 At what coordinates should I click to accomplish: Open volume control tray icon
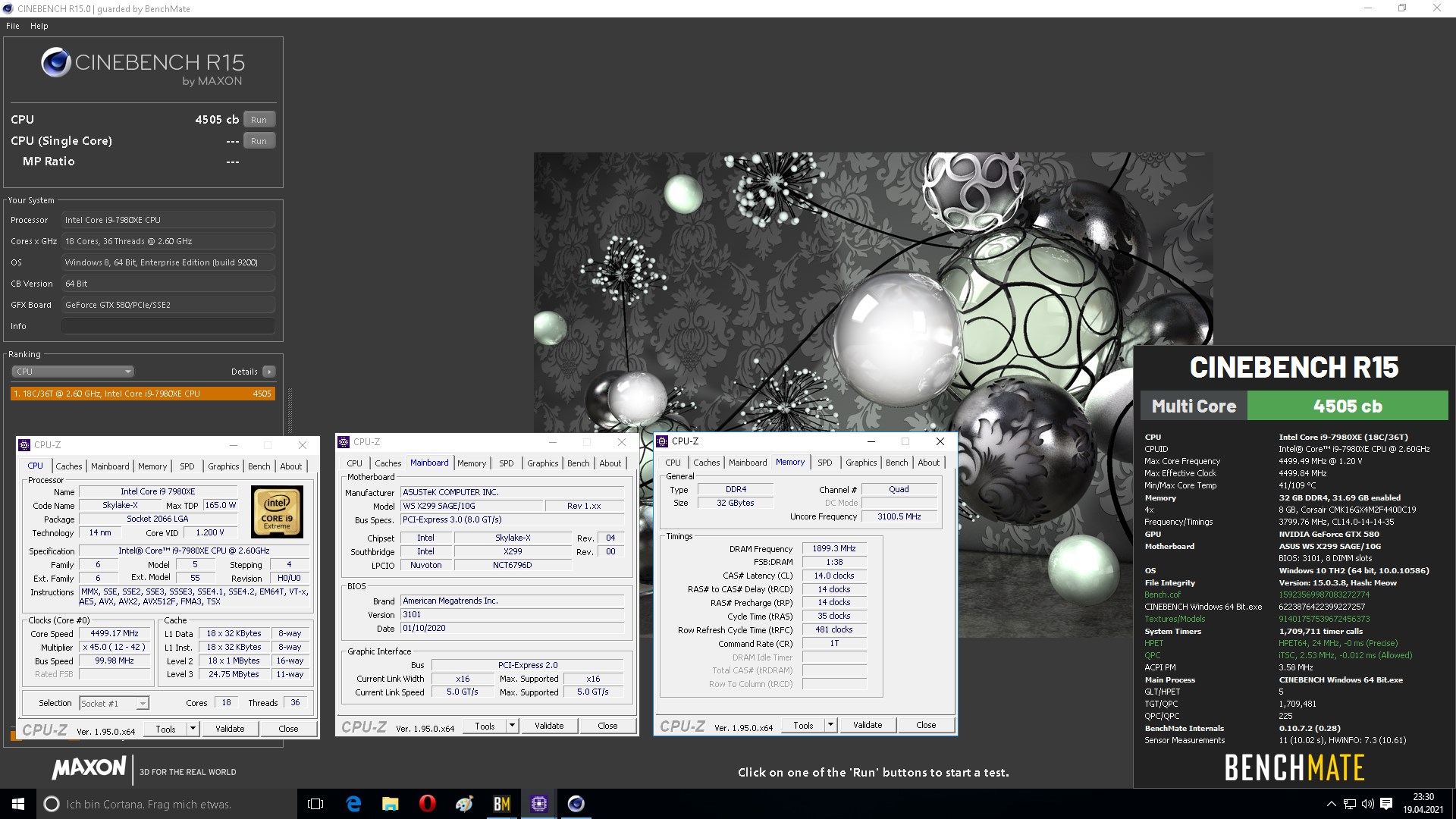pos(1368,804)
